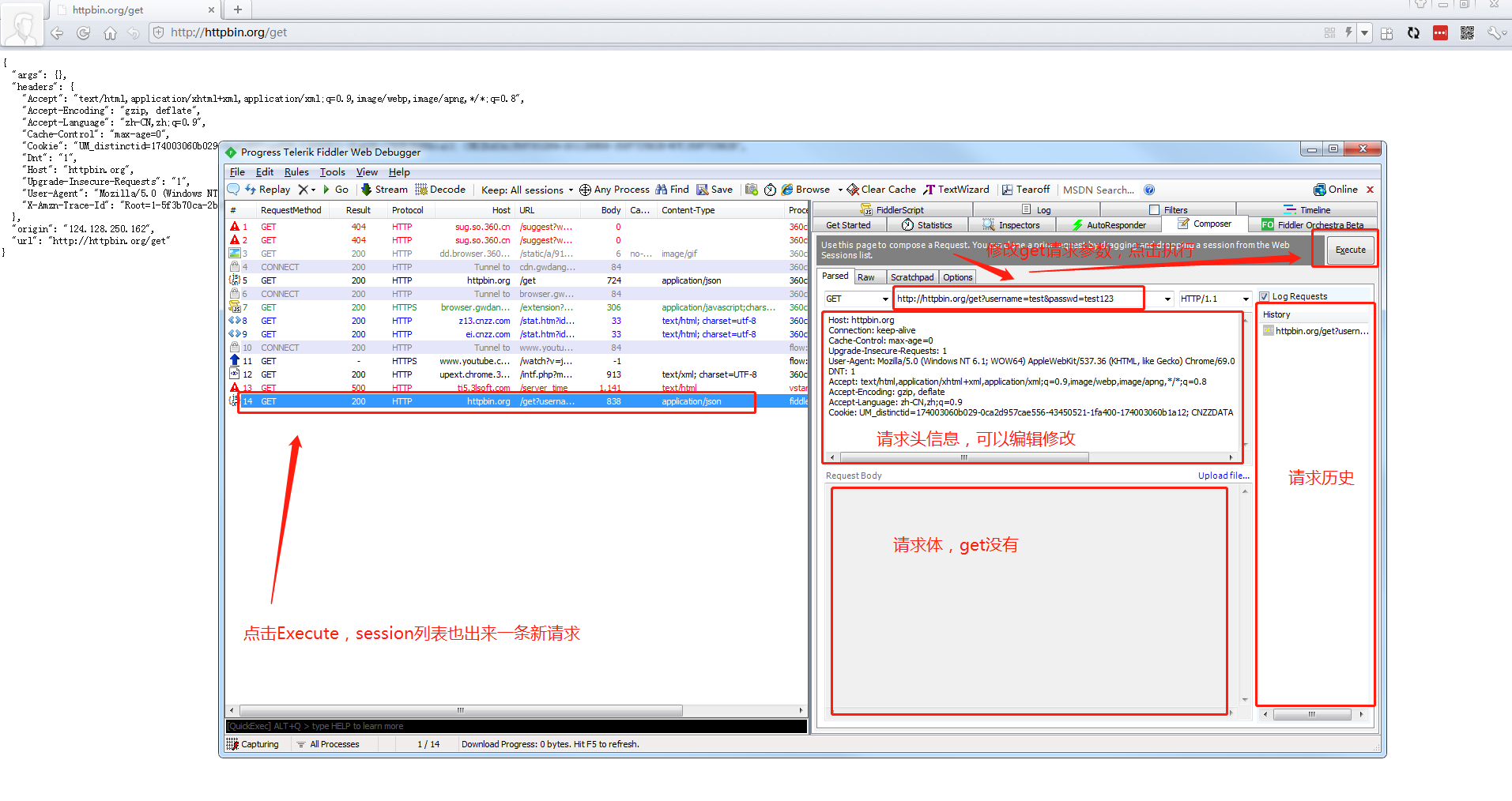Click the MSDN Search input box
This screenshot has height=801, width=1512.
coord(1099,190)
